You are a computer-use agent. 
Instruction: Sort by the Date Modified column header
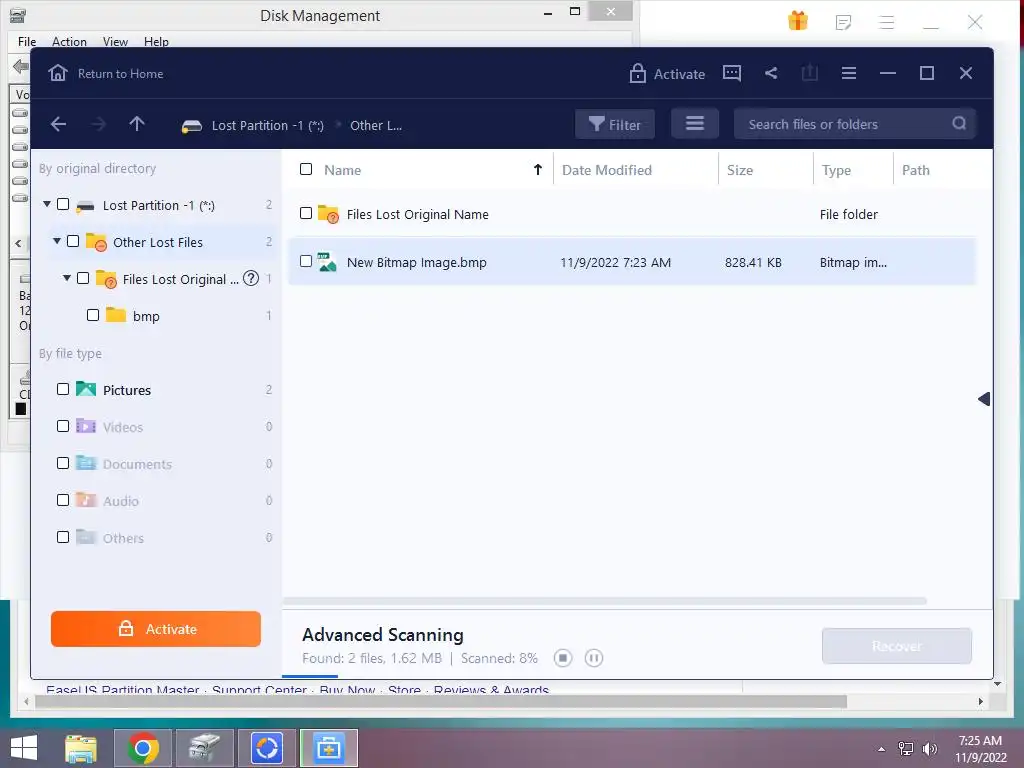pos(607,170)
